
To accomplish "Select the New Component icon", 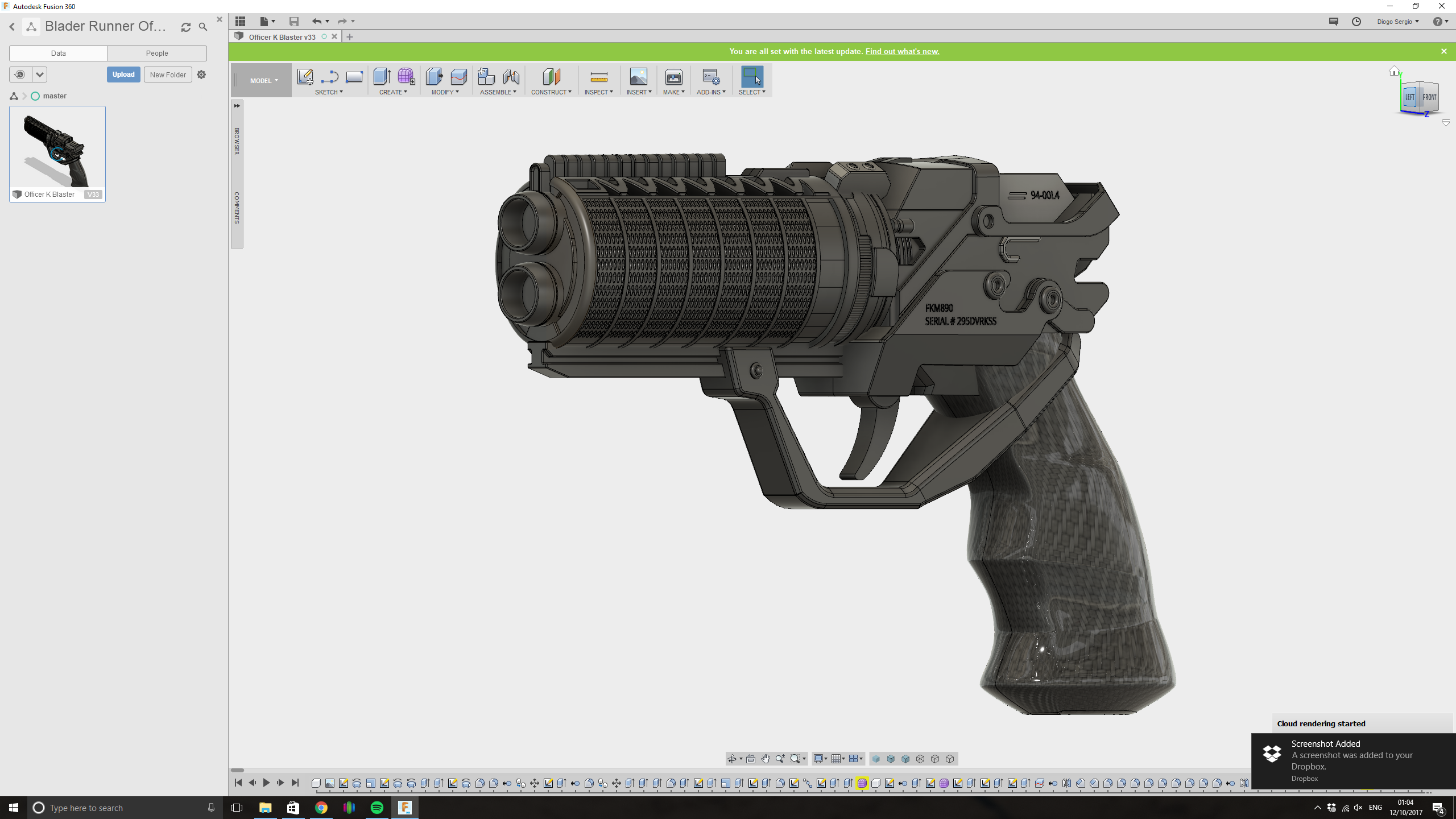I will [x=486, y=76].
